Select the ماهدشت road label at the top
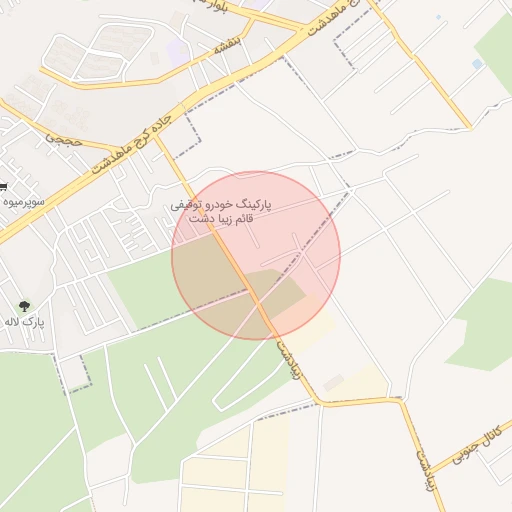Viewport: 512px width, 512px height. pos(327,17)
